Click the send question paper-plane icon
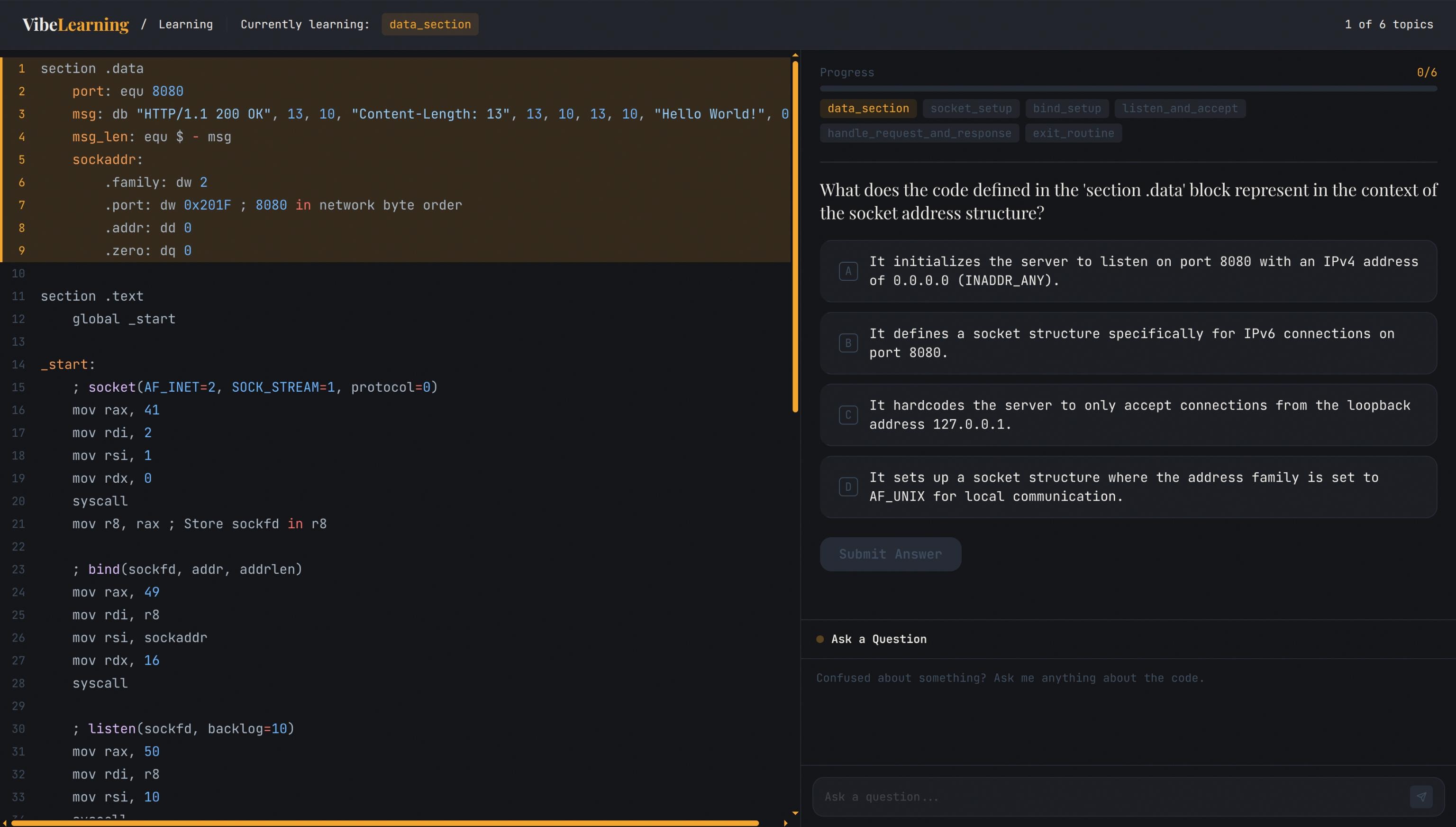This screenshot has height=827, width=1456. coord(1421,796)
